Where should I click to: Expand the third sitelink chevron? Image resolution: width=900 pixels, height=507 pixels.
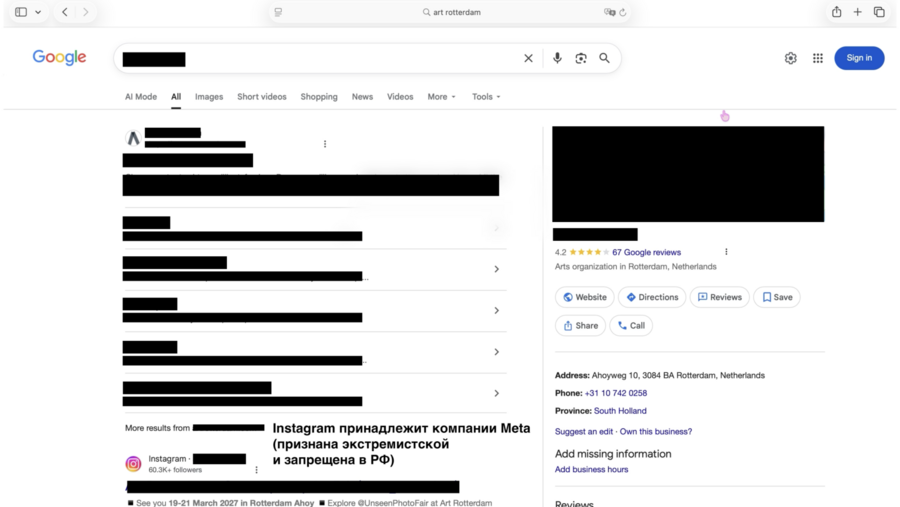click(x=496, y=311)
